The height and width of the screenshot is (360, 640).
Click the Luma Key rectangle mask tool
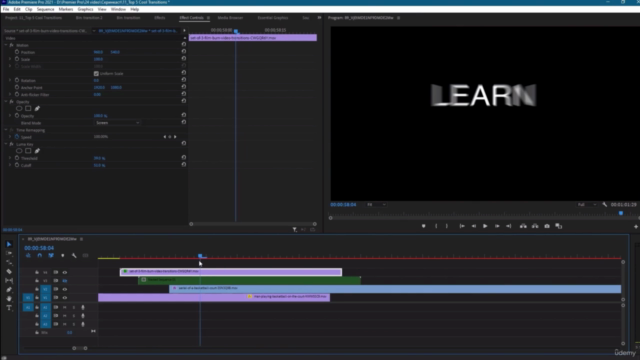(28, 151)
